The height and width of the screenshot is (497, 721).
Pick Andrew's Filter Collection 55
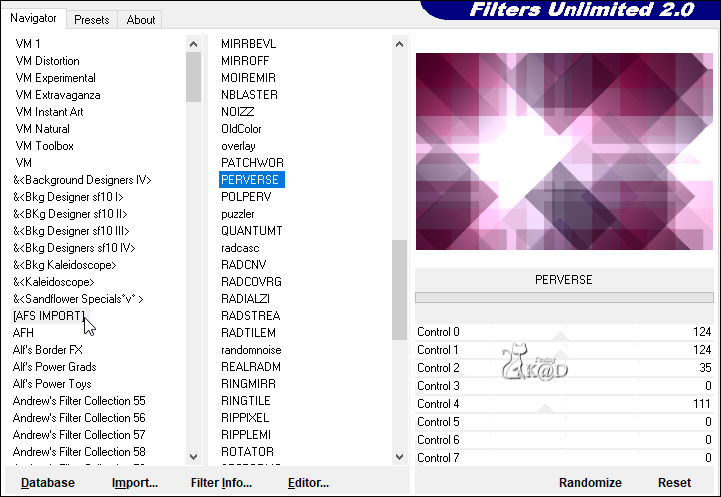[x=79, y=401]
